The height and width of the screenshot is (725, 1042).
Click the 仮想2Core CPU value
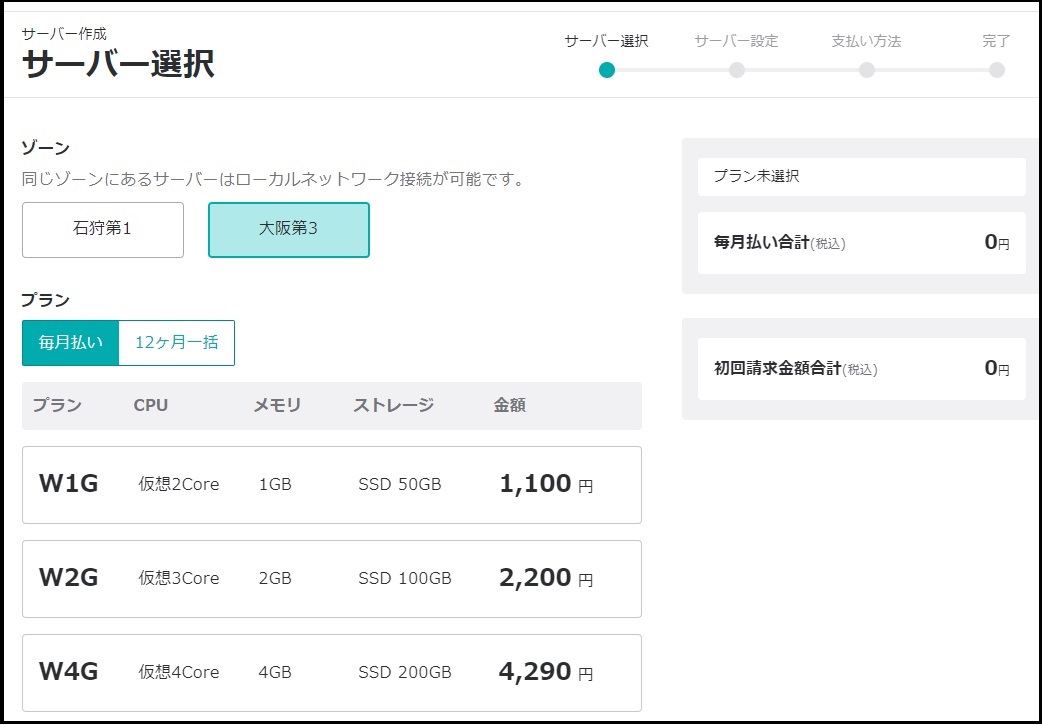pyautogui.click(x=179, y=484)
